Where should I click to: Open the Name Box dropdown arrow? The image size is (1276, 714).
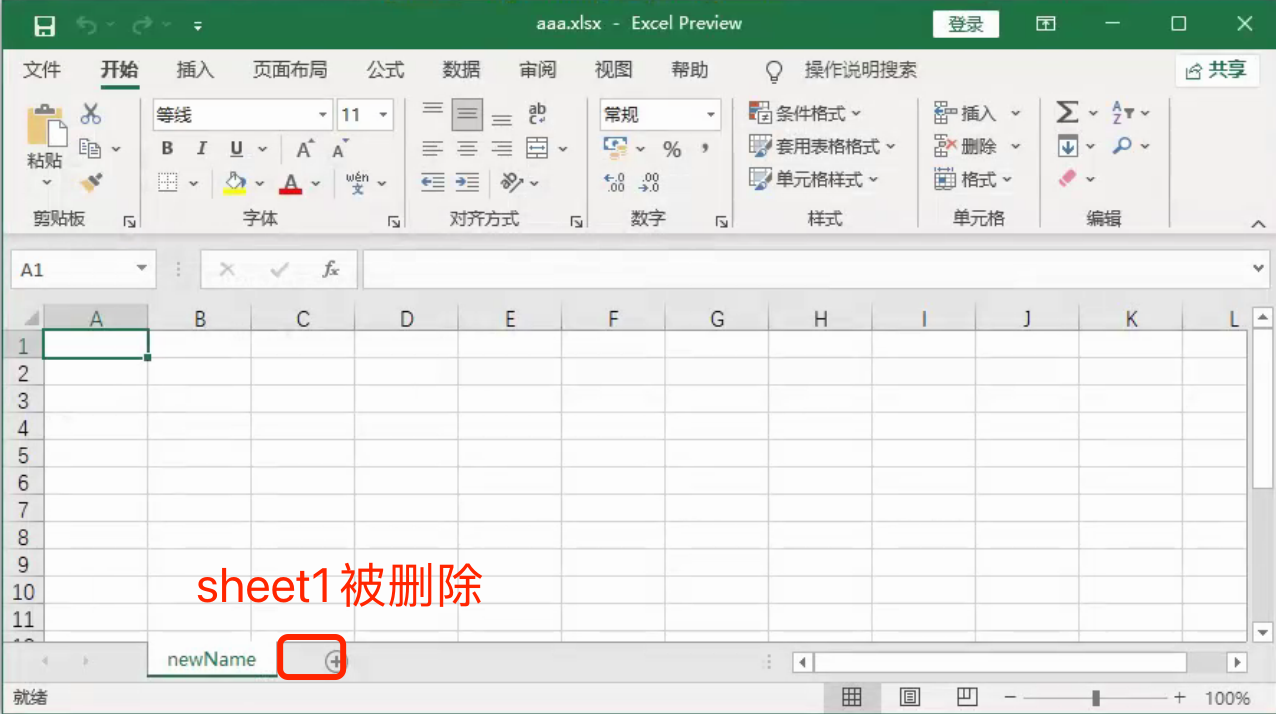tap(141, 269)
